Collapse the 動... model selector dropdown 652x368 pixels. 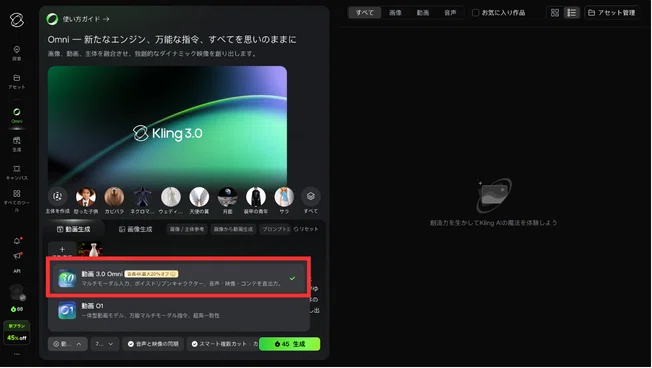coord(67,344)
